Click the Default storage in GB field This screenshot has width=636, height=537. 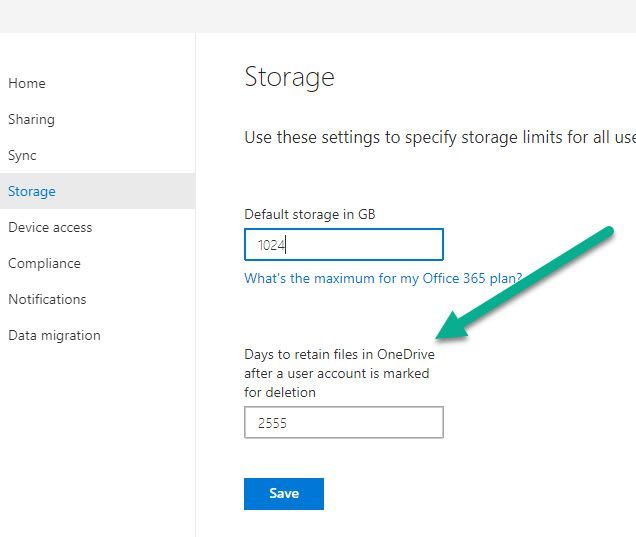pyautogui.click(x=343, y=245)
